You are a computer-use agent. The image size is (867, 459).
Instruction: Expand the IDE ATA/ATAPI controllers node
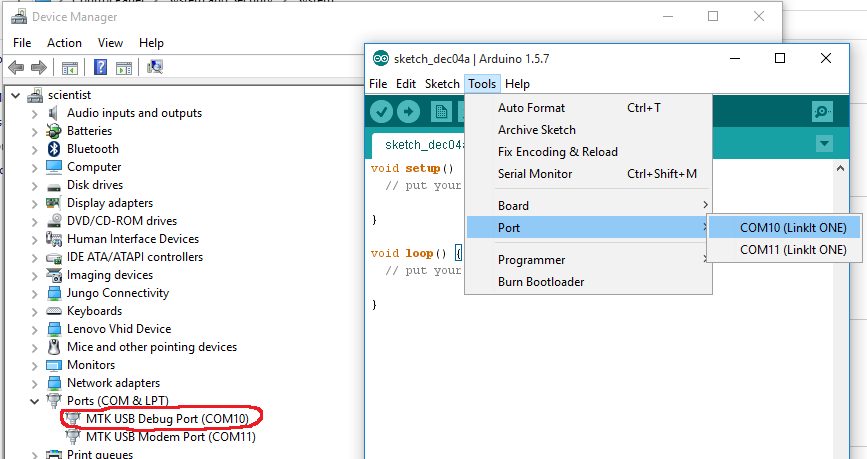point(34,258)
